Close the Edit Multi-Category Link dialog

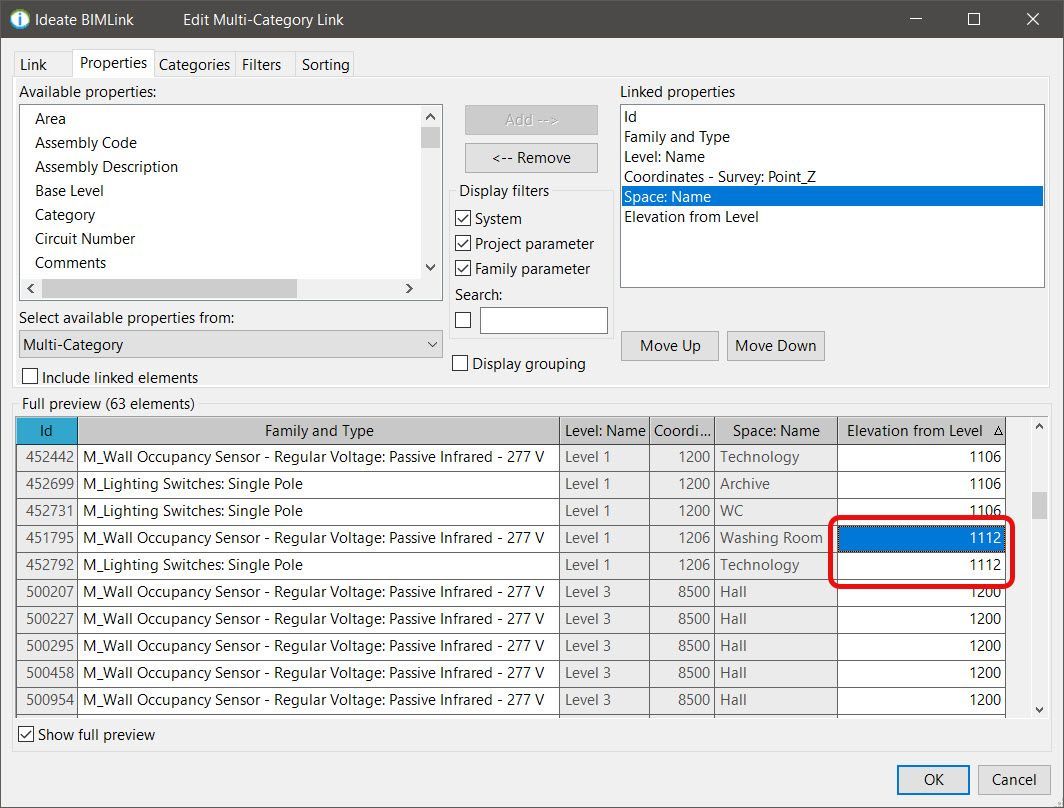1033,19
